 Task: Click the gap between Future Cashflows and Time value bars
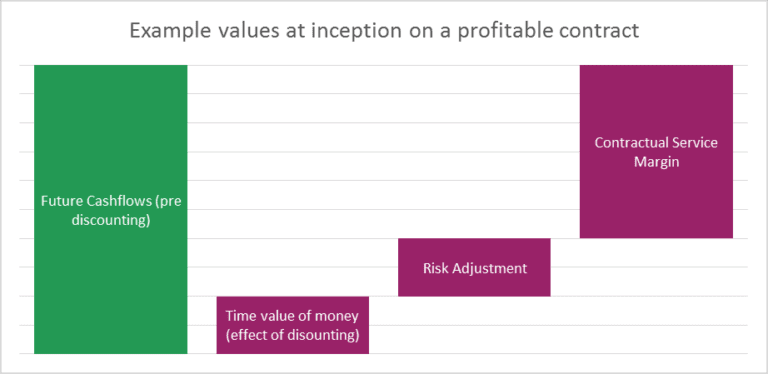[202, 210]
